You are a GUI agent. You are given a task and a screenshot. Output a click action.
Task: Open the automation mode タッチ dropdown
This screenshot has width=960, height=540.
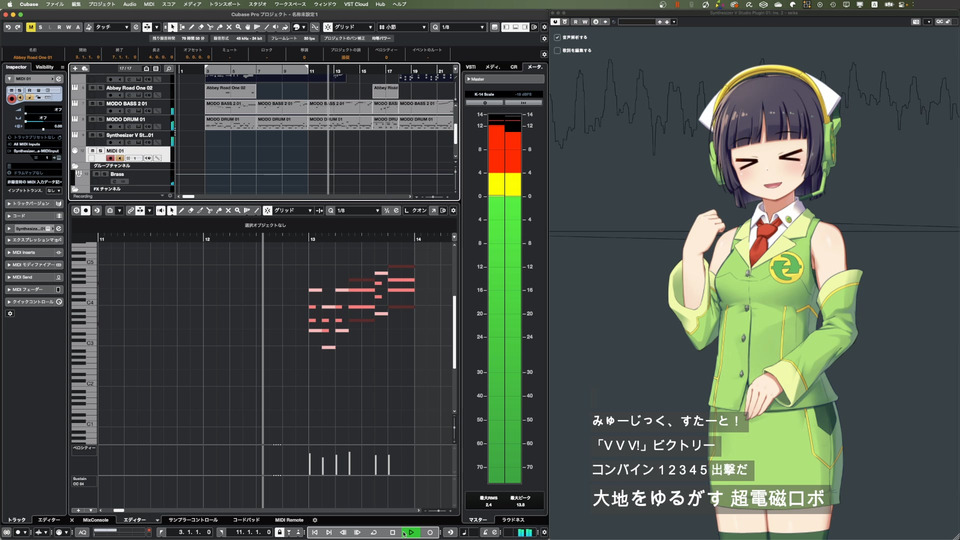point(112,27)
